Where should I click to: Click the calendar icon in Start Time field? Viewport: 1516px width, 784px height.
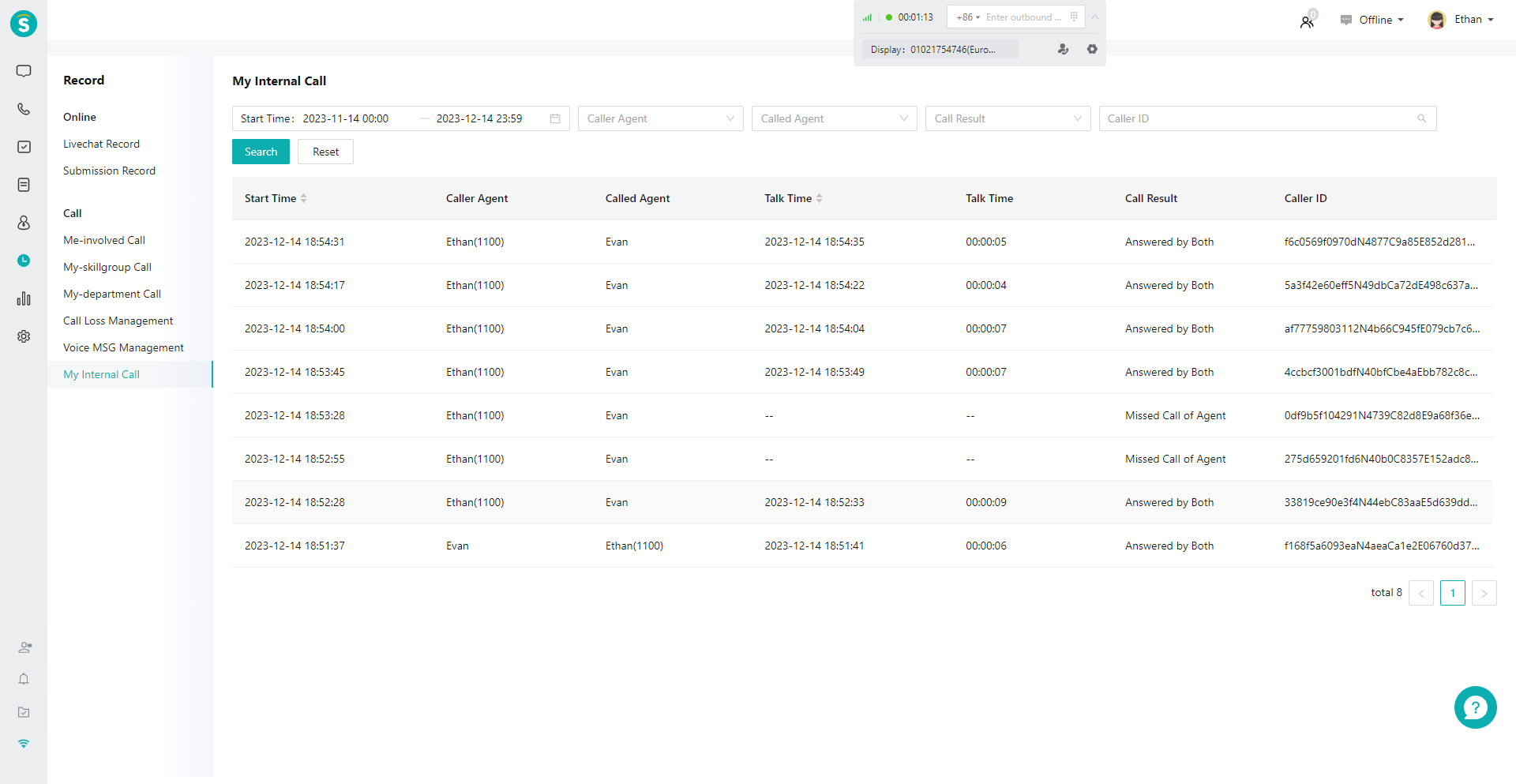[555, 118]
